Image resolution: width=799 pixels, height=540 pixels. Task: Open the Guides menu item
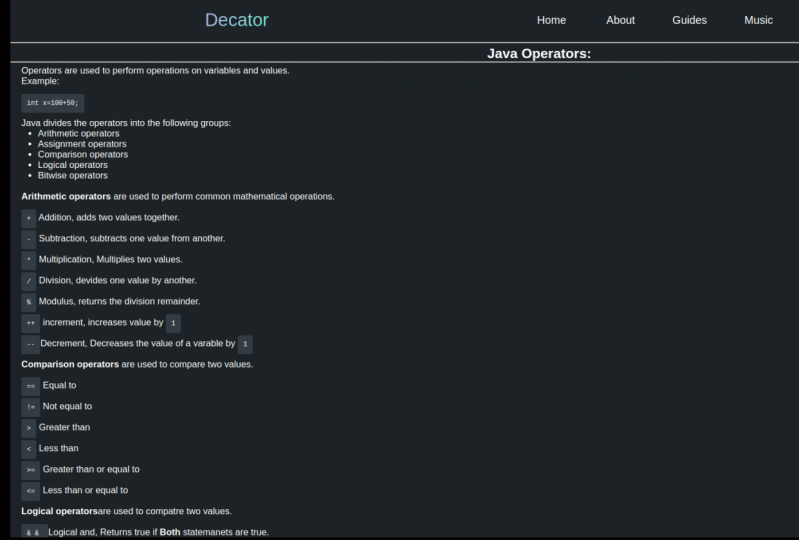689,20
